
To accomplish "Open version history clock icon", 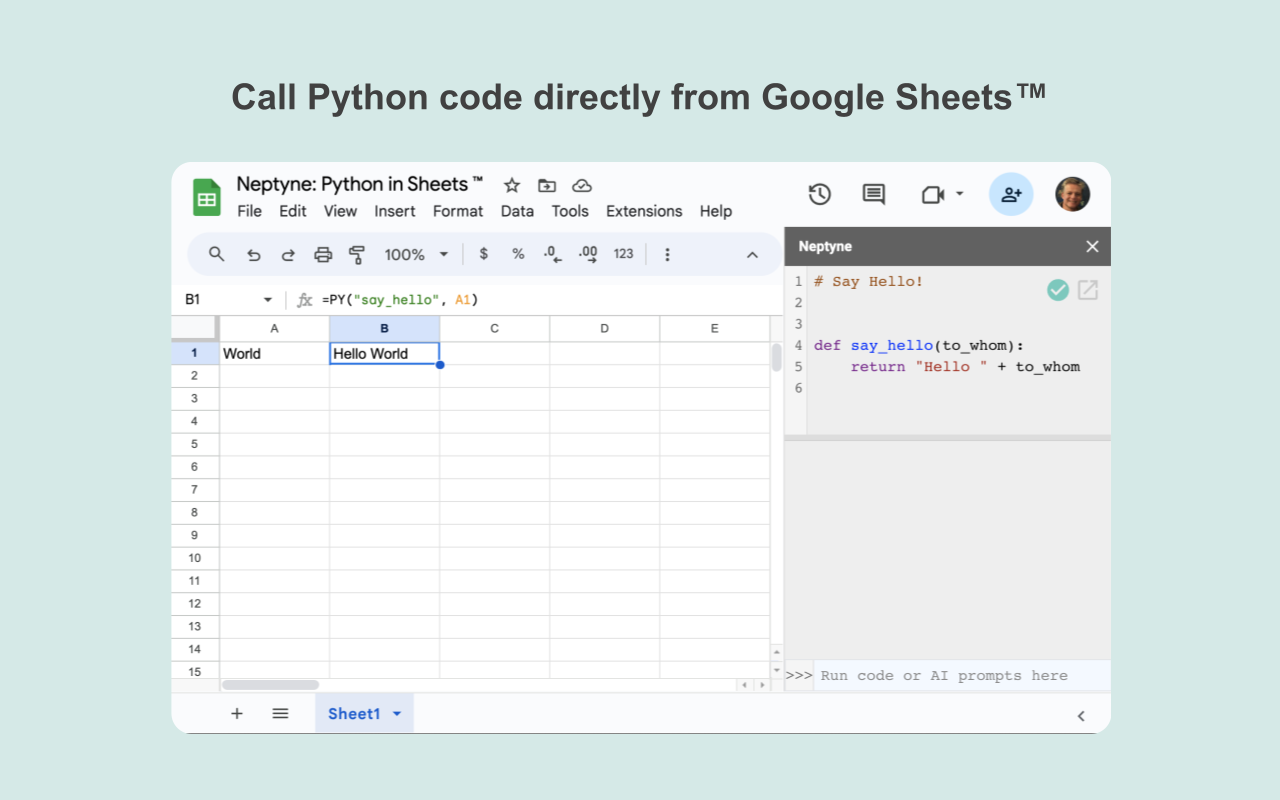I will (x=820, y=194).
